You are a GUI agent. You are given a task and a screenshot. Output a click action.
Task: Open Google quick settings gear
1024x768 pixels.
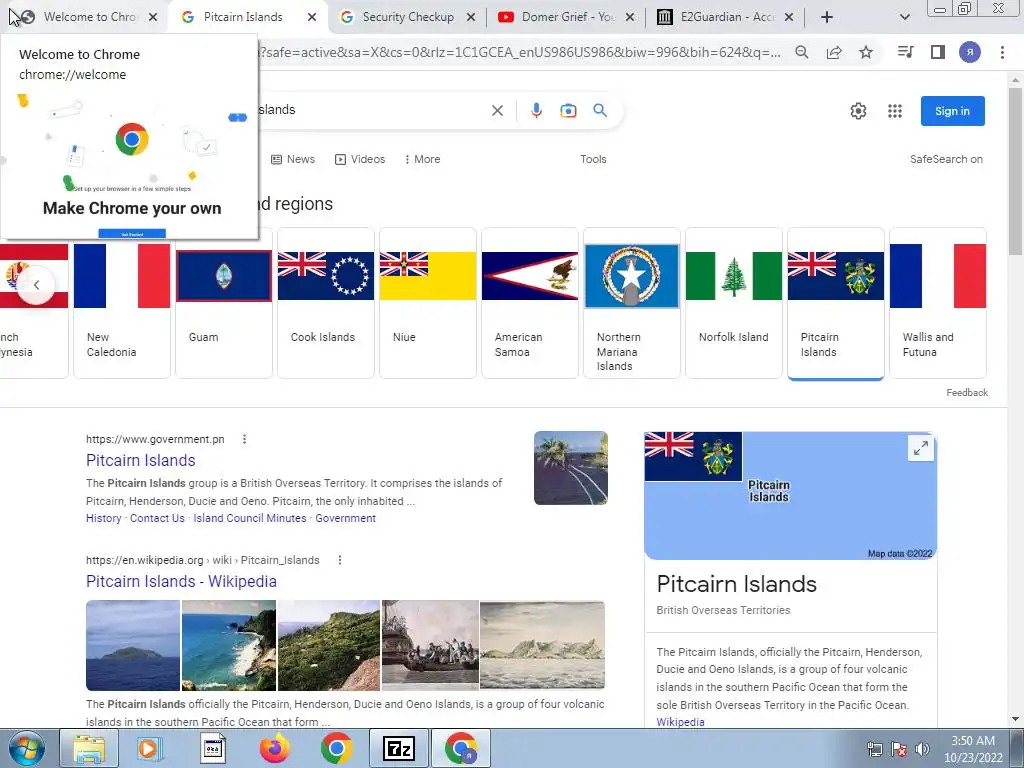pos(858,111)
